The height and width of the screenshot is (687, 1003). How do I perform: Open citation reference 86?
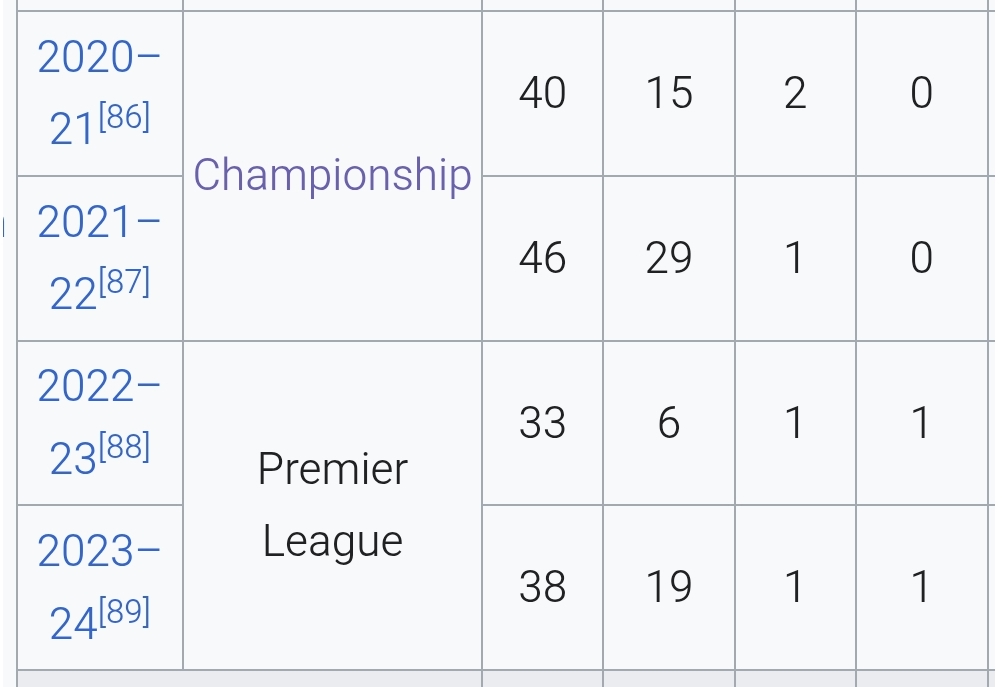click(125, 116)
